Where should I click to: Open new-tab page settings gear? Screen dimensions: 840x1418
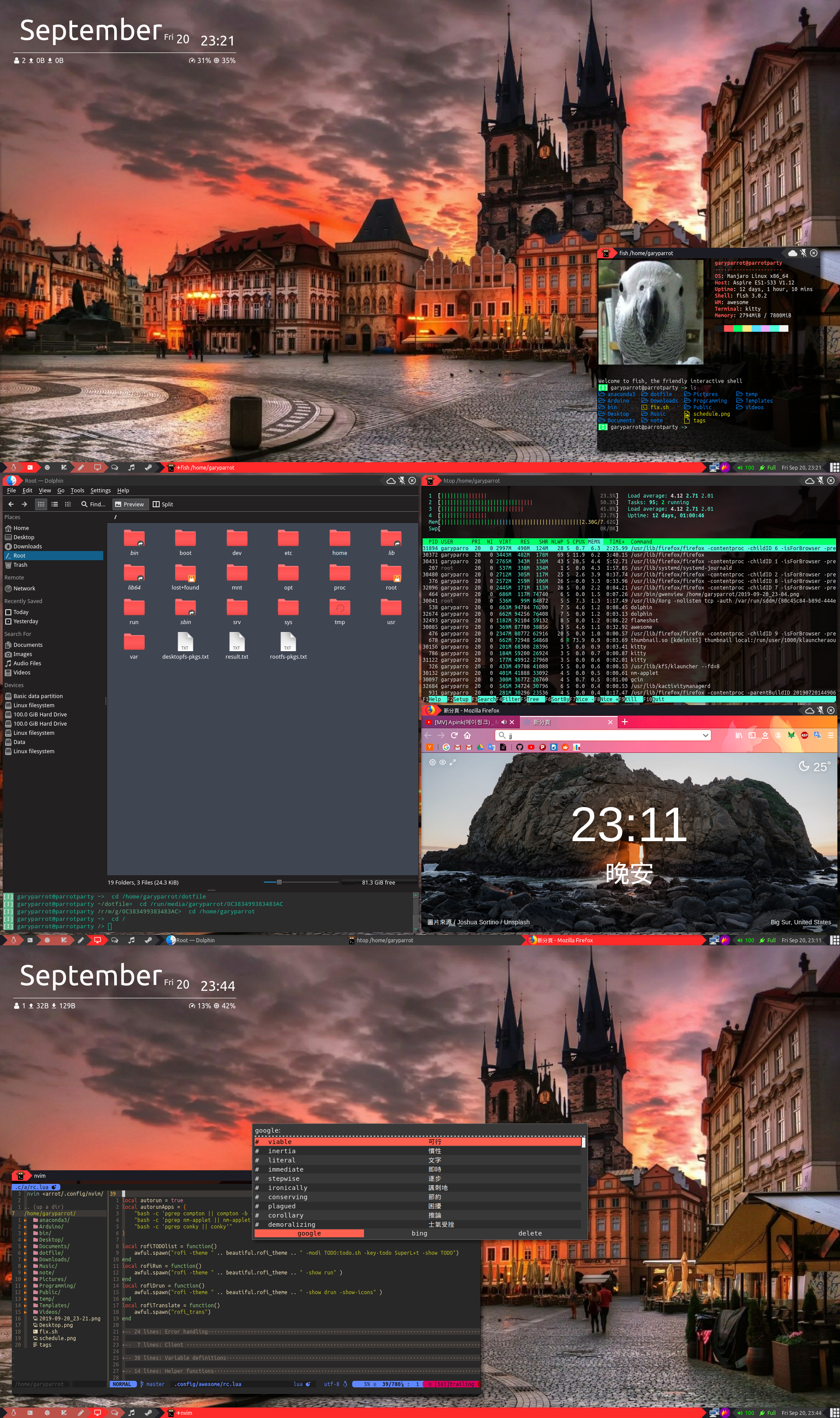432,762
